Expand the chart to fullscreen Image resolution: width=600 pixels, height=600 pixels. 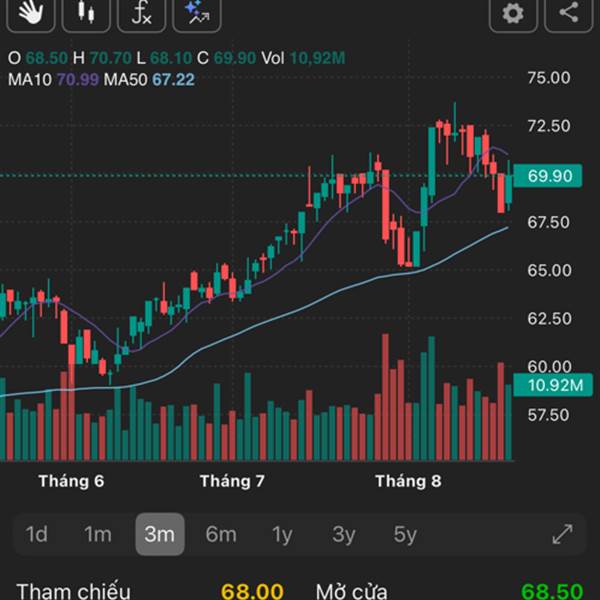(563, 534)
